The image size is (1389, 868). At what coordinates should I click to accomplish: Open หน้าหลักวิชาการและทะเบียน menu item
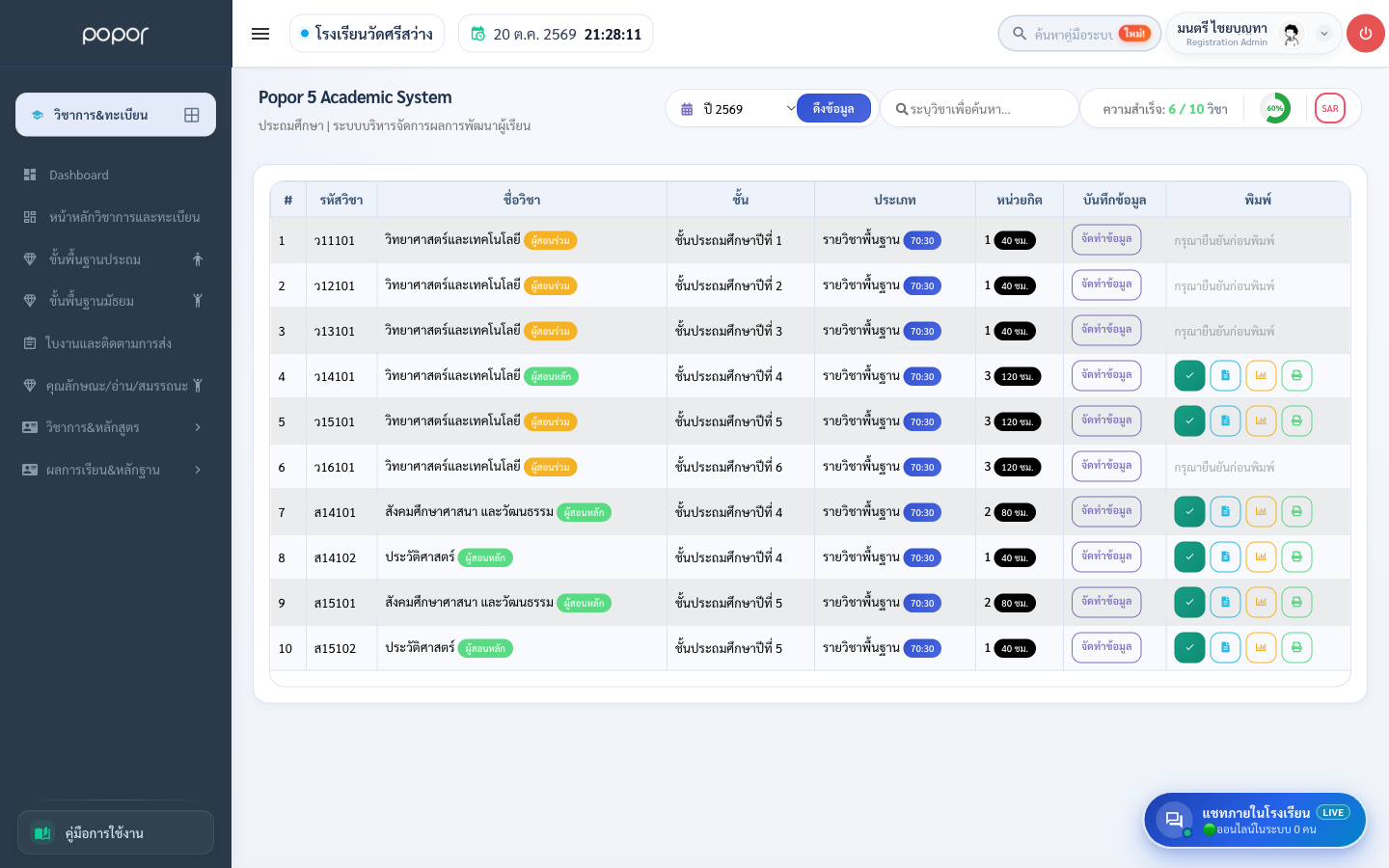pyautogui.click(x=116, y=217)
